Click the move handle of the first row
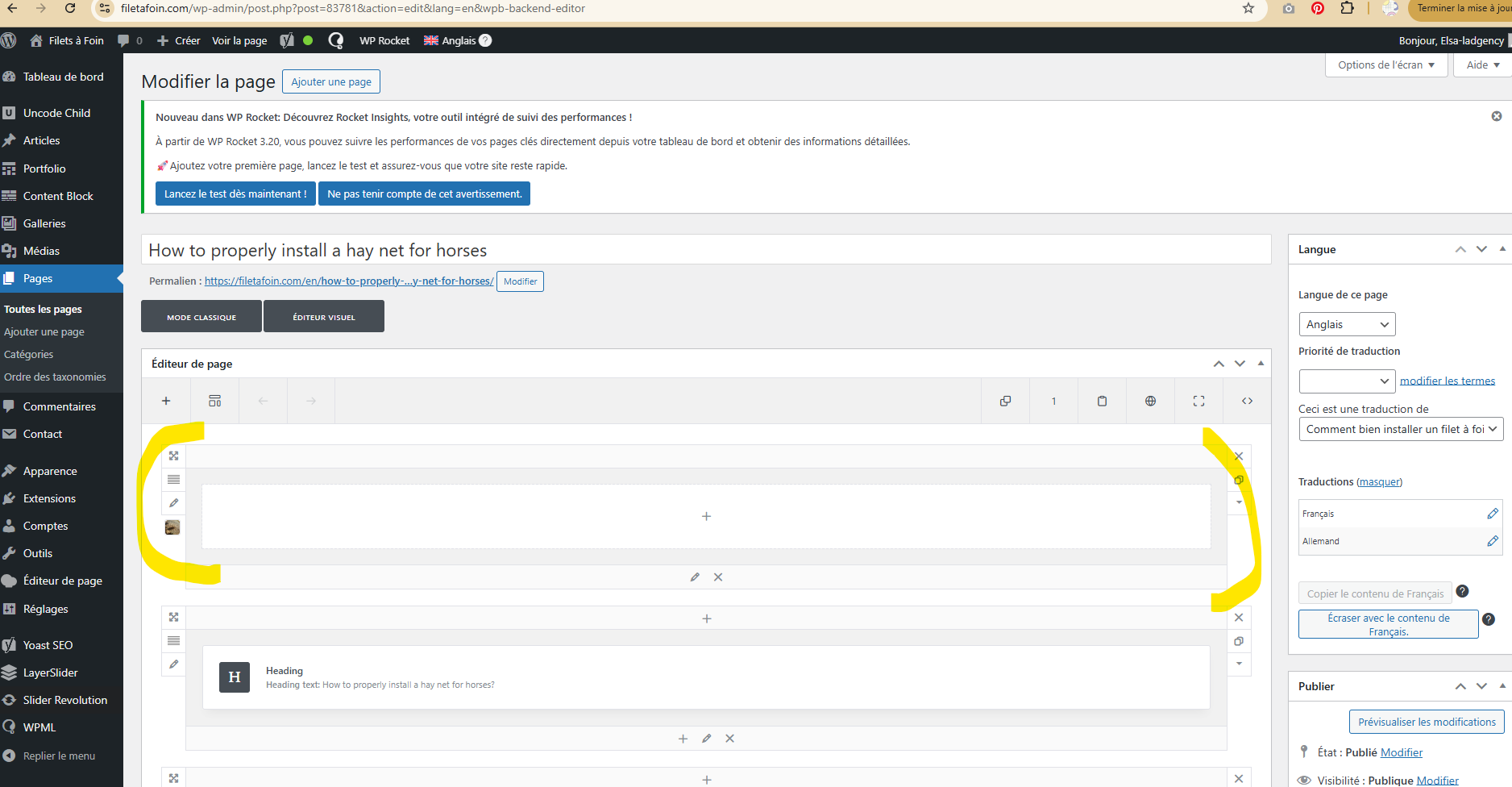1512x787 pixels. tap(173, 456)
